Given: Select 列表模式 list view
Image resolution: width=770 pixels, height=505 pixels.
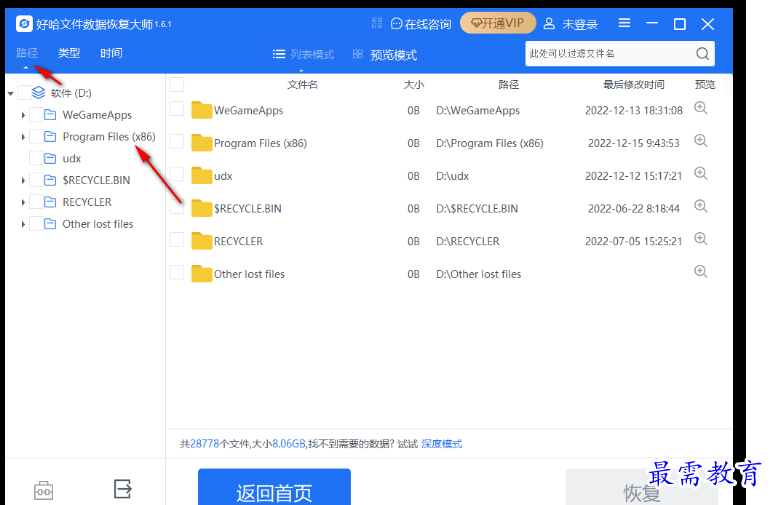Looking at the screenshot, I should coord(303,54).
